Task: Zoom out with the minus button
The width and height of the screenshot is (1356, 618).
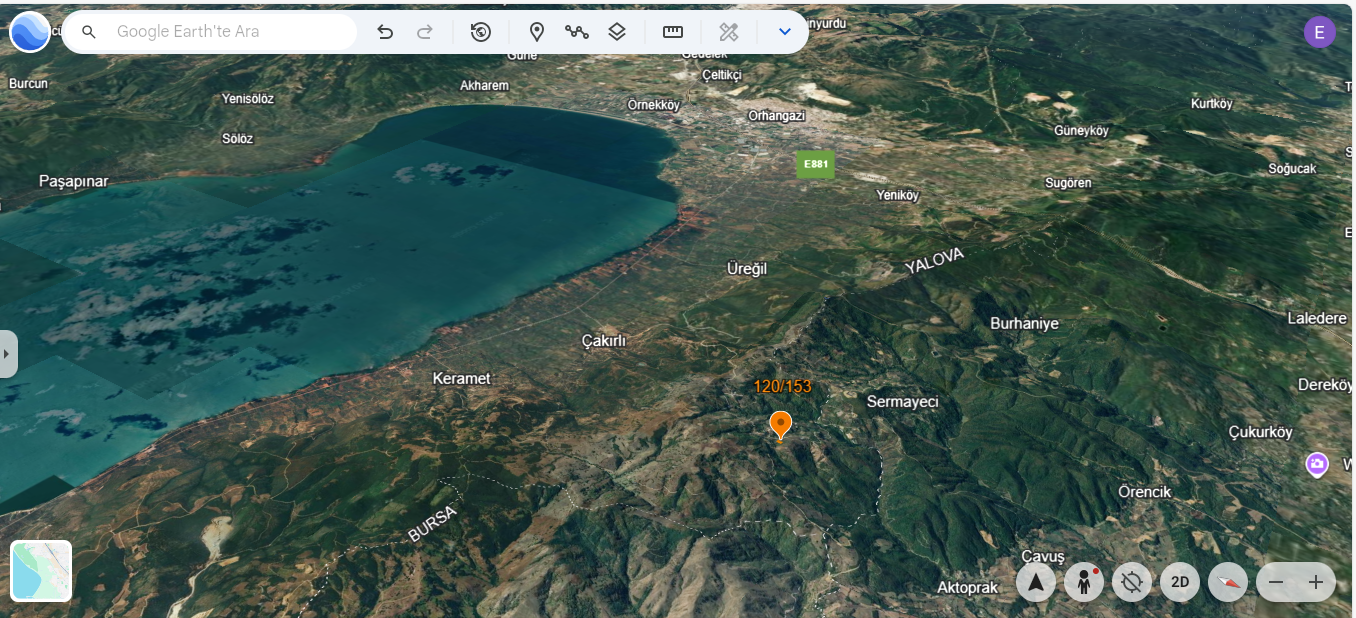Action: coord(1276,582)
